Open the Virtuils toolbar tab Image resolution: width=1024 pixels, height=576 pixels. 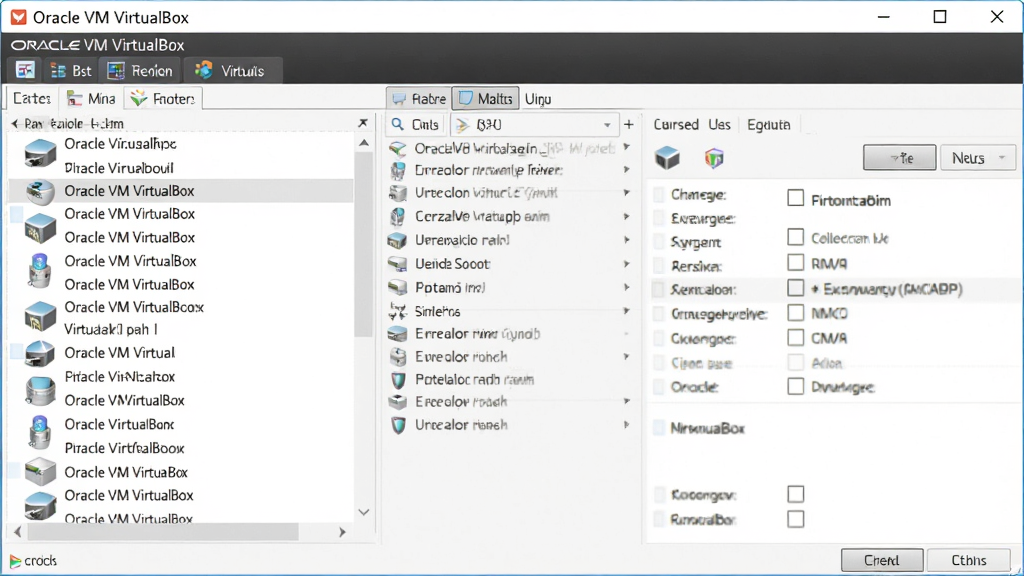pyautogui.click(x=232, y=71)
